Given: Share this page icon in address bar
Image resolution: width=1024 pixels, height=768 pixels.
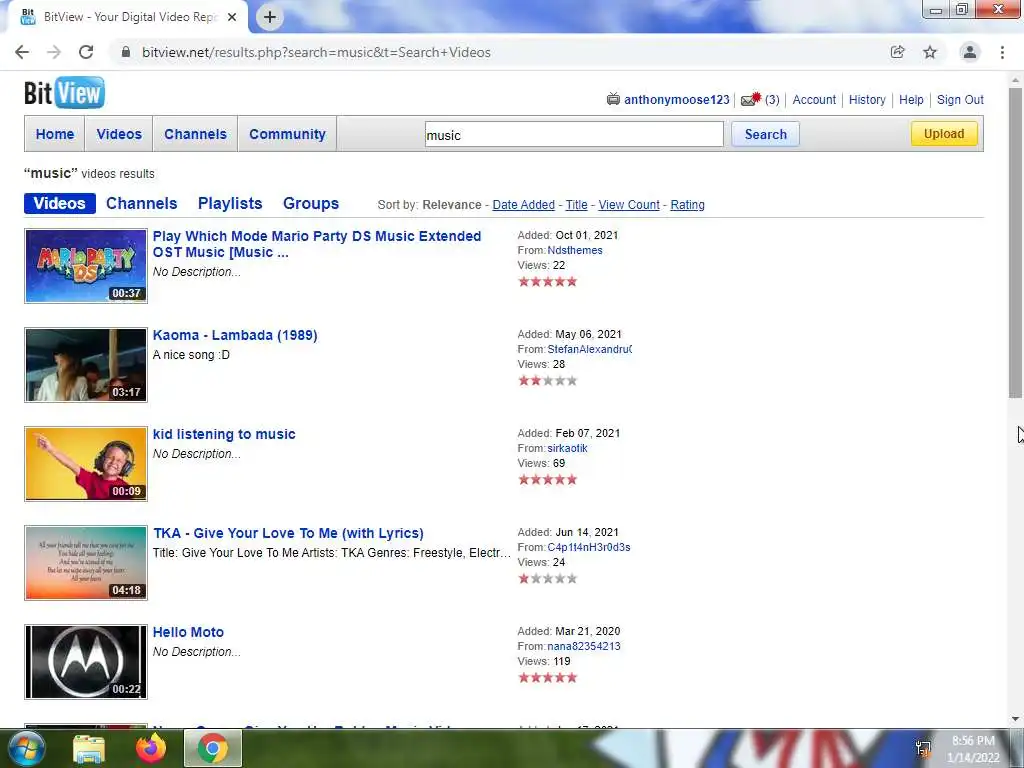Looking at the screenshot, I should pos(897,52).
